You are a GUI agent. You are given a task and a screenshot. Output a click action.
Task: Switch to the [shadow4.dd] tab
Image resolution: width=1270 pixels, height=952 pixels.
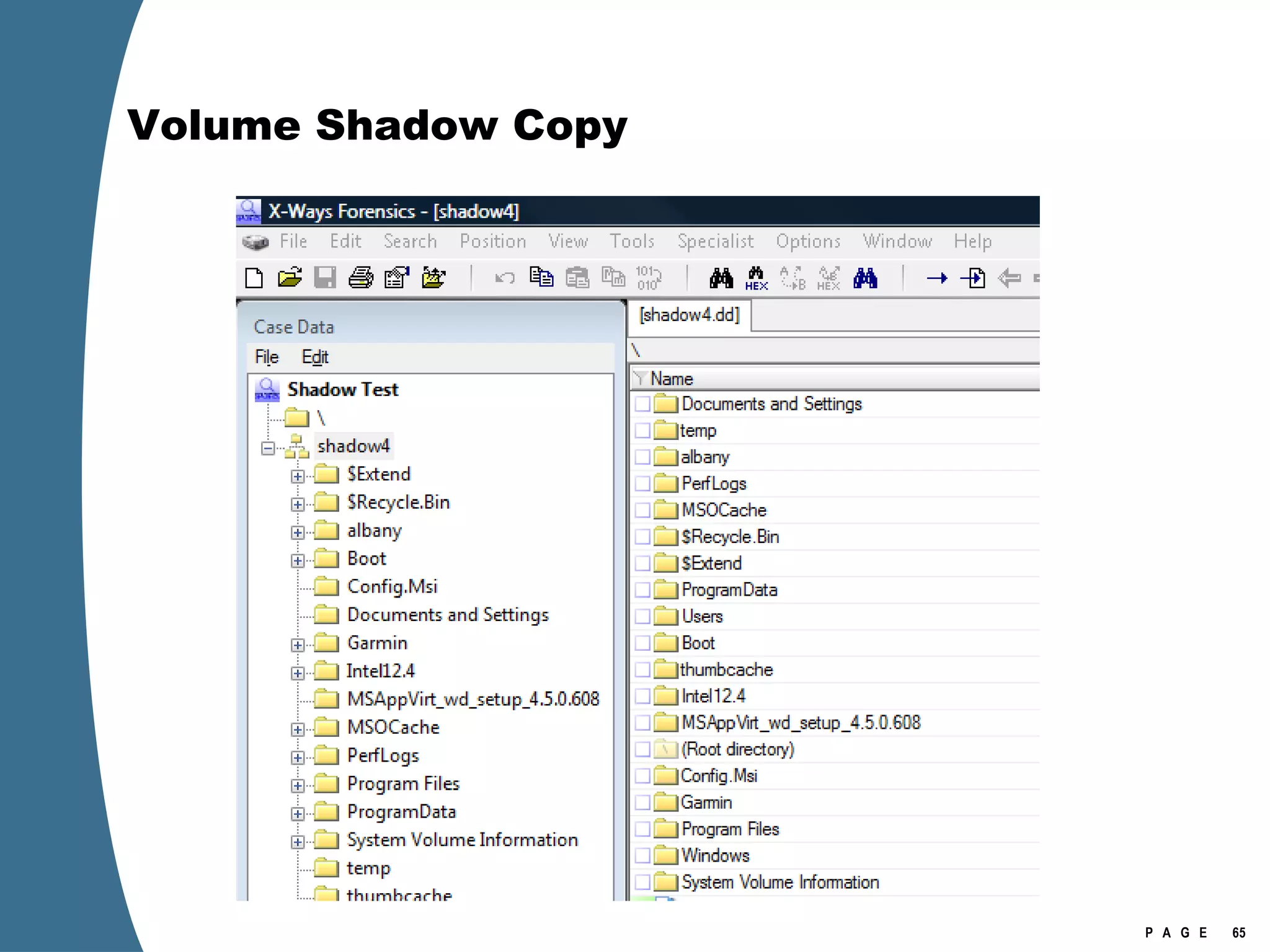(690, 315)
